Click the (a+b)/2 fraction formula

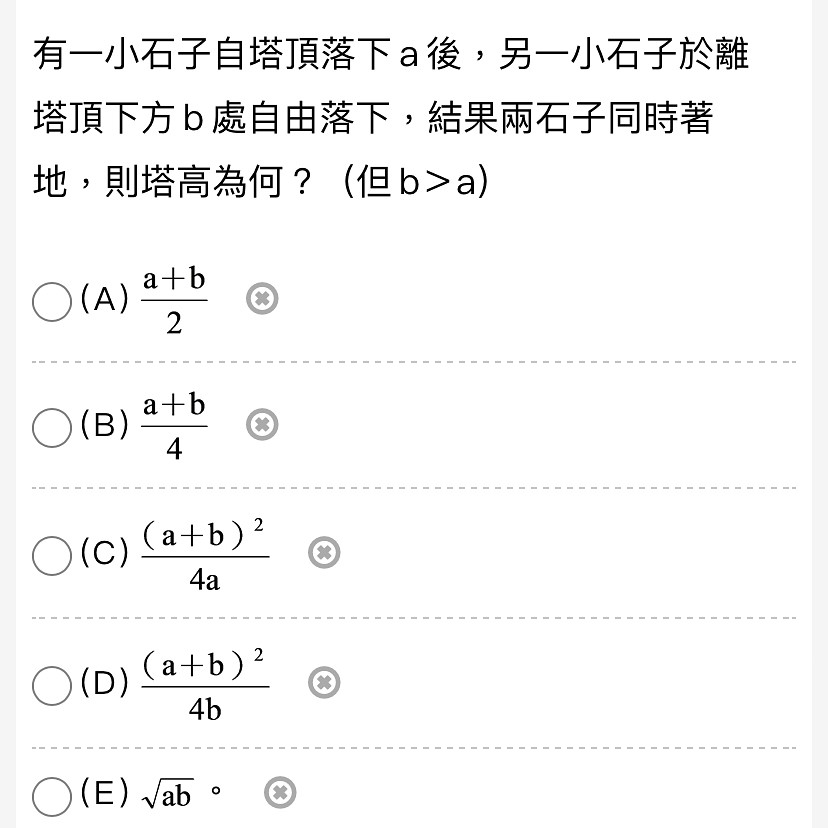(x=174, y=301)
